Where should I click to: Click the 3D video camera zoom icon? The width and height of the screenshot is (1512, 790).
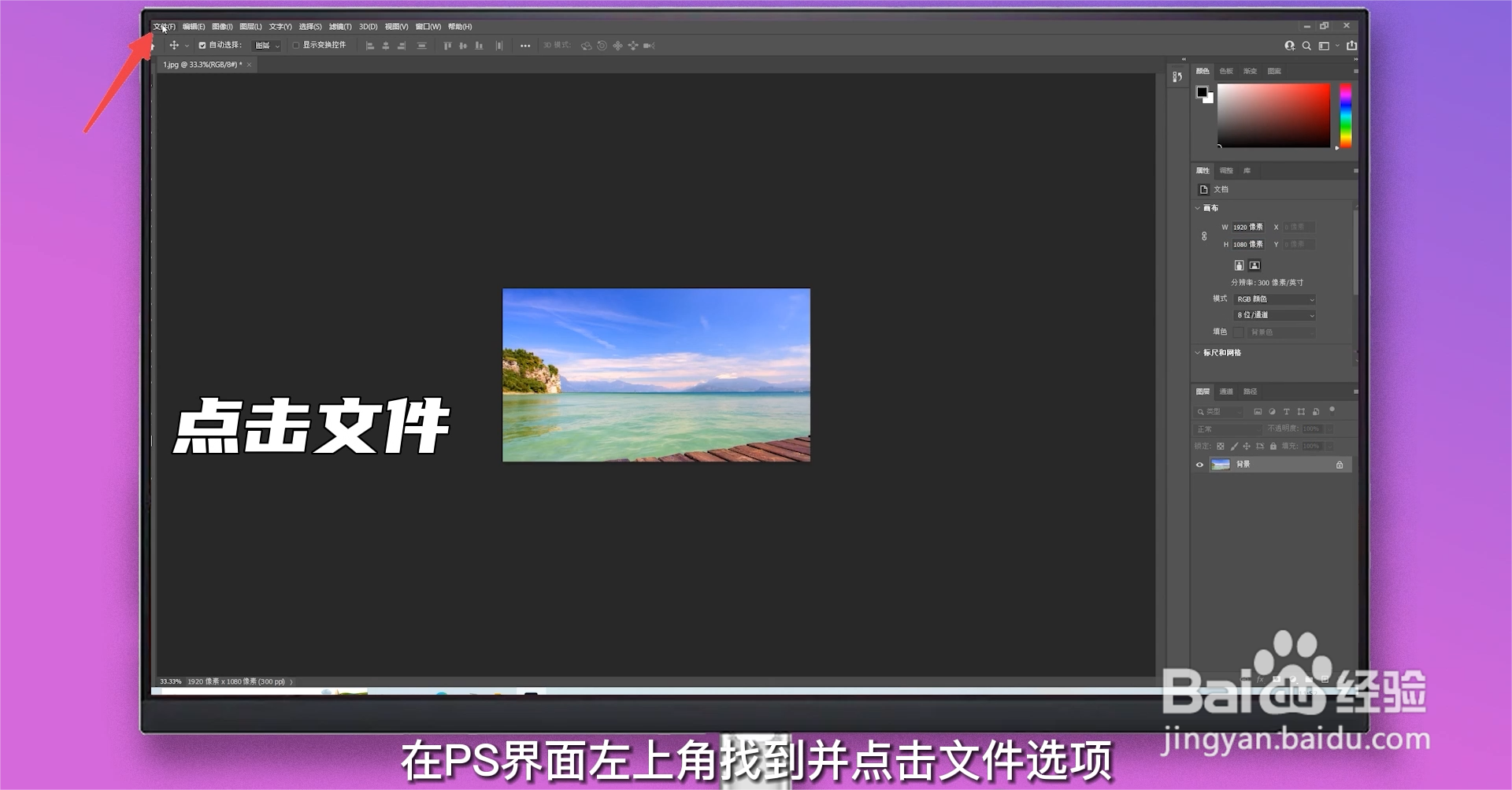(x=649, y=46)
